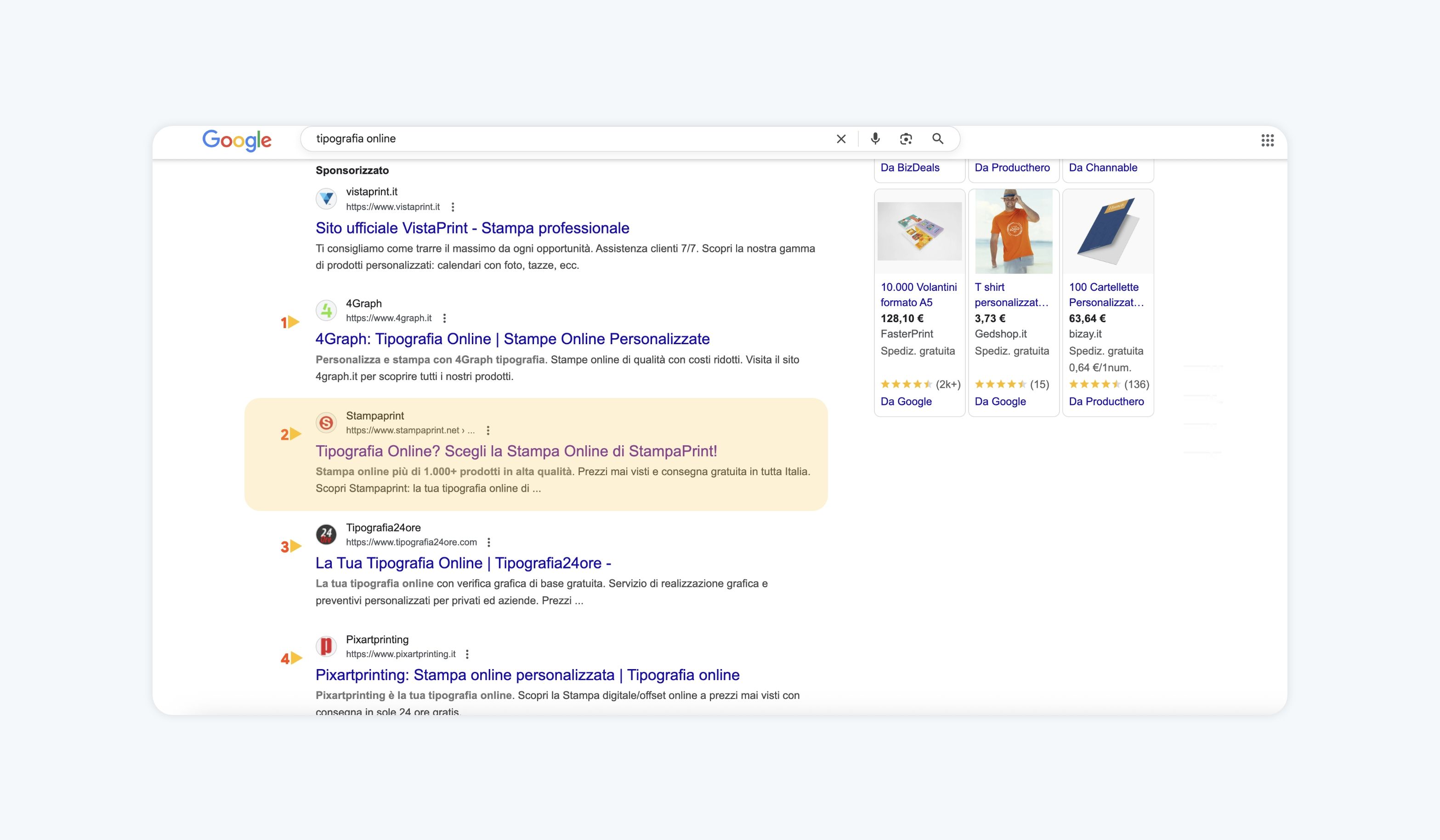
Task: Click 'Da Producthero' under the Cartellette card
Action: pos(1106,401)
